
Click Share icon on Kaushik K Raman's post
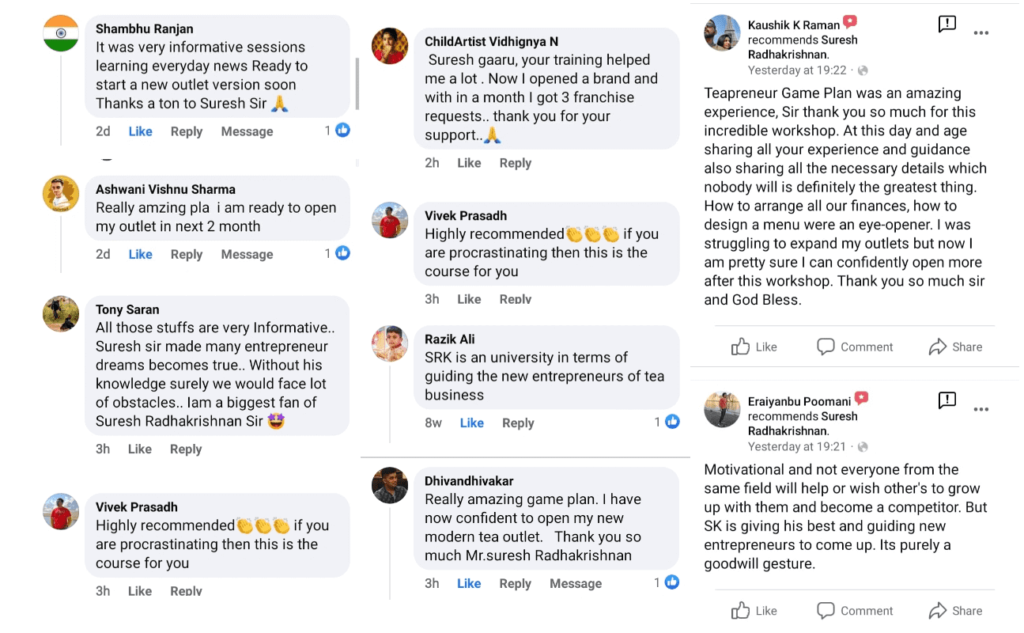point(938,347)
